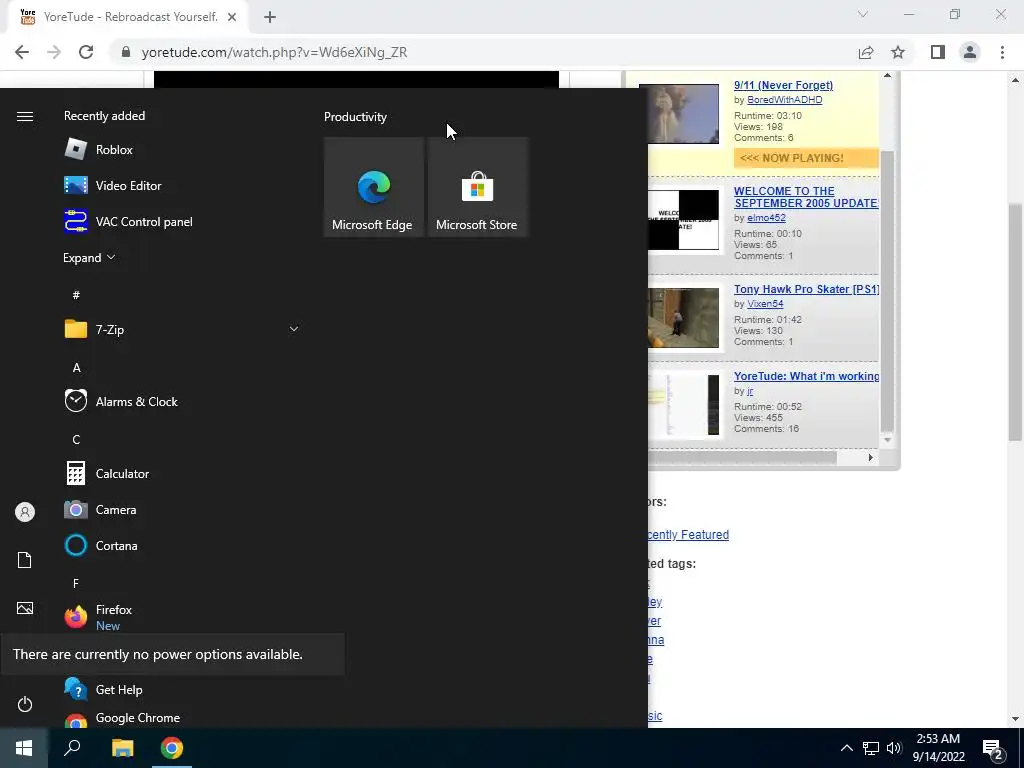This screenshot has width=1024, height=768.
Task: Toggle the Start menu hamburger button
Action: click(25, 116)
